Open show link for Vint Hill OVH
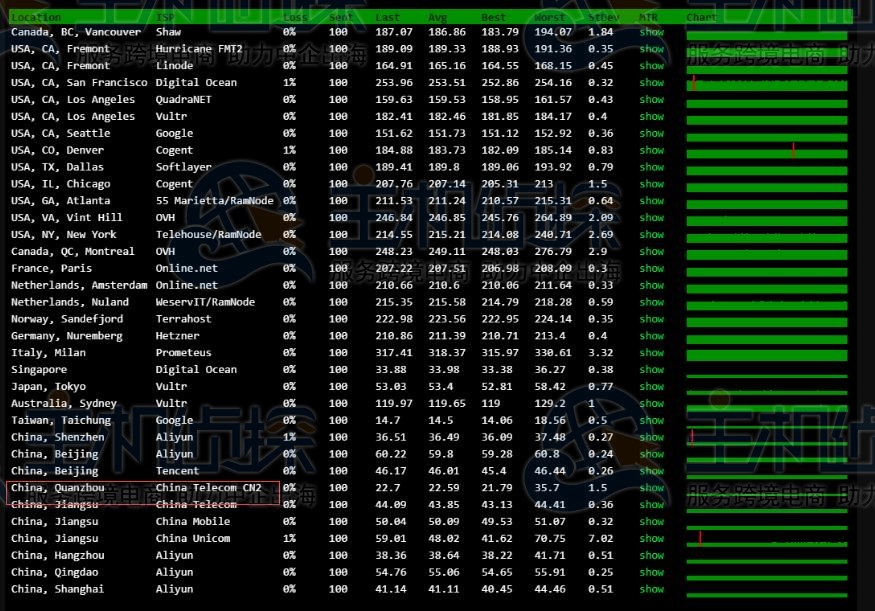Image resolution: width=875 pixels, height=611 pixels. (651, 217)
